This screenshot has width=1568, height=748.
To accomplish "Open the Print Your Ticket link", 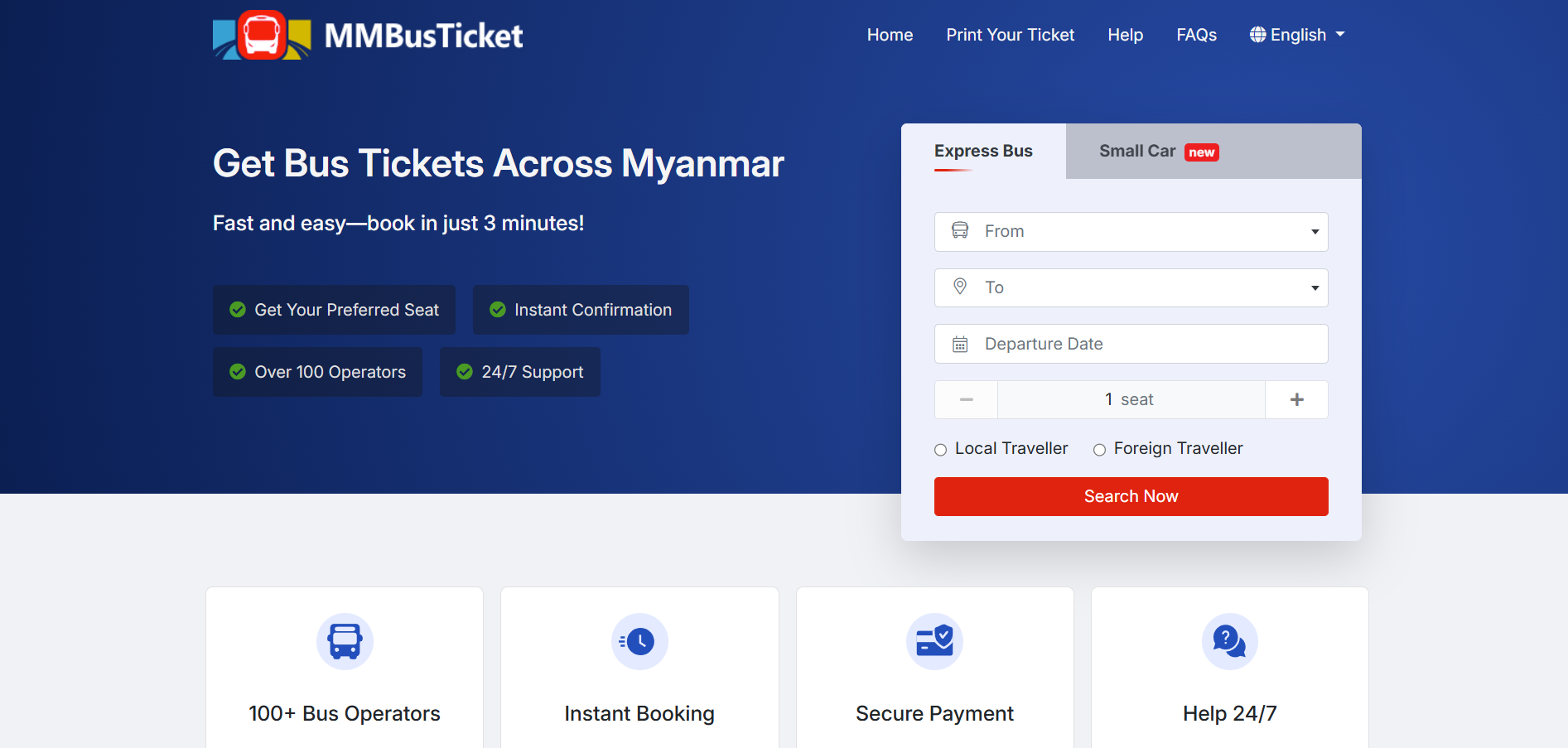I will [x=1010, y=35].
